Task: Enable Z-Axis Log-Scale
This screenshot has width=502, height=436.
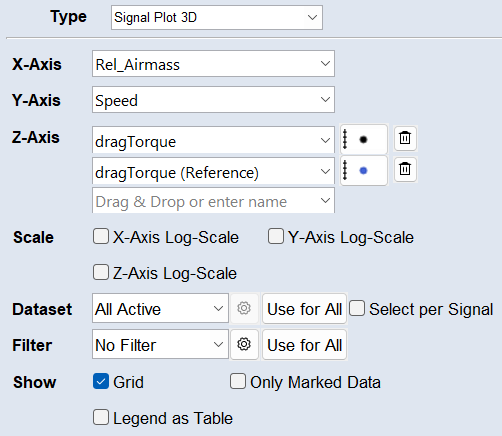Action: [x=101, y=272]
